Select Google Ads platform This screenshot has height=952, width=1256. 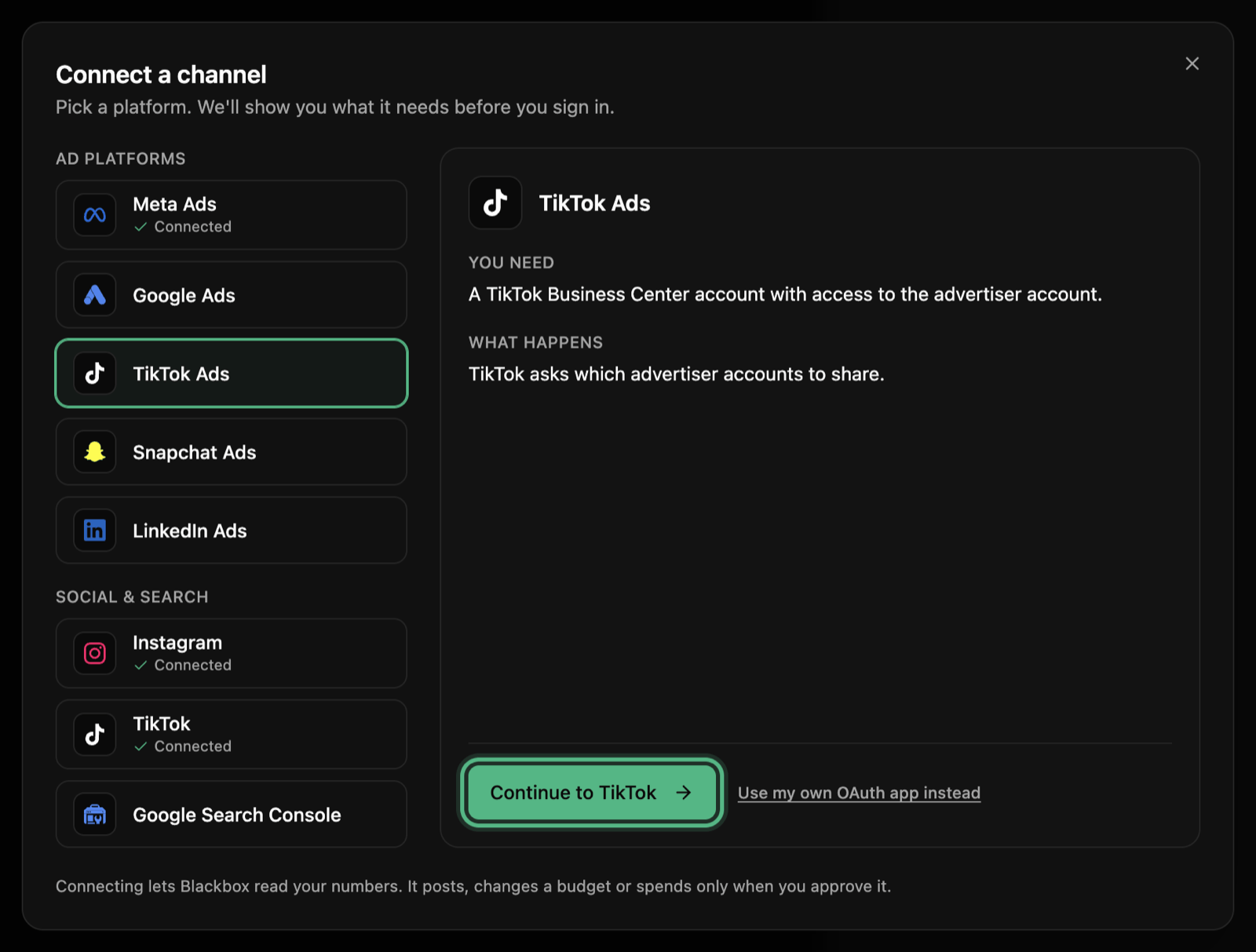[232, 295]
